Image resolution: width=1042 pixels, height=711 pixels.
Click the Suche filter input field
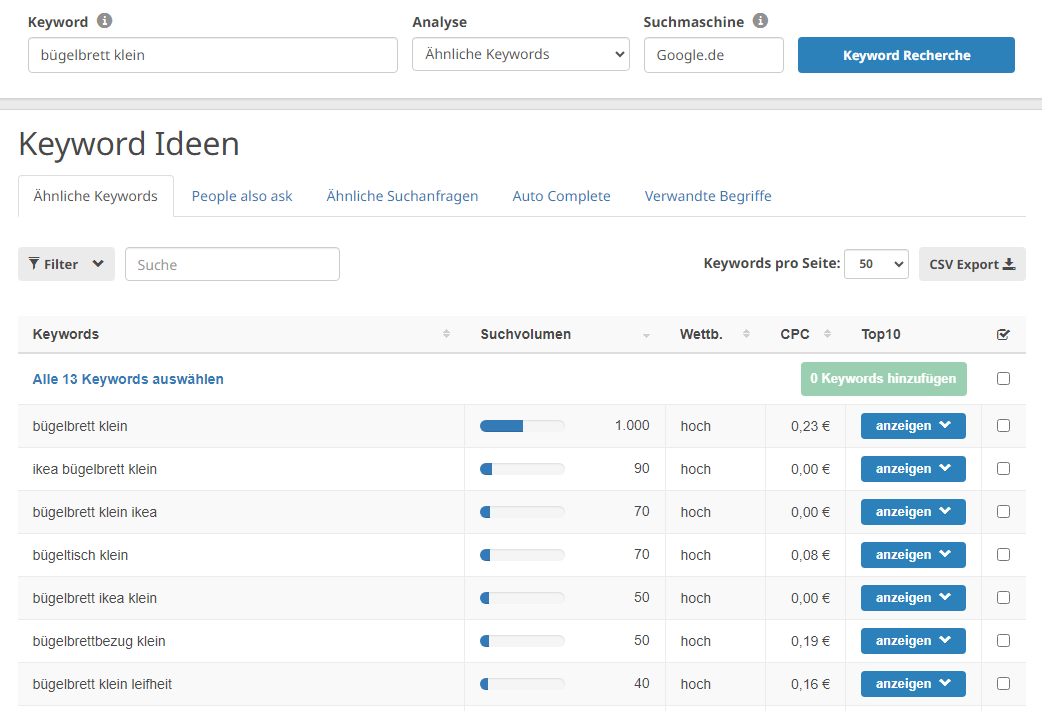pos(232,264)
